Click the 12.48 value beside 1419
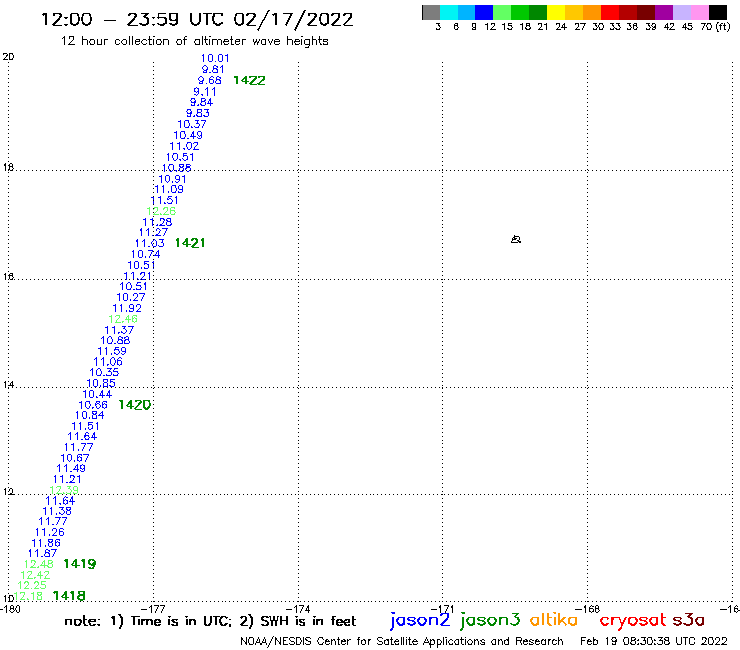The width and height of the screenshot is (740, 650). pyautogui.click(x=39, y=564)
